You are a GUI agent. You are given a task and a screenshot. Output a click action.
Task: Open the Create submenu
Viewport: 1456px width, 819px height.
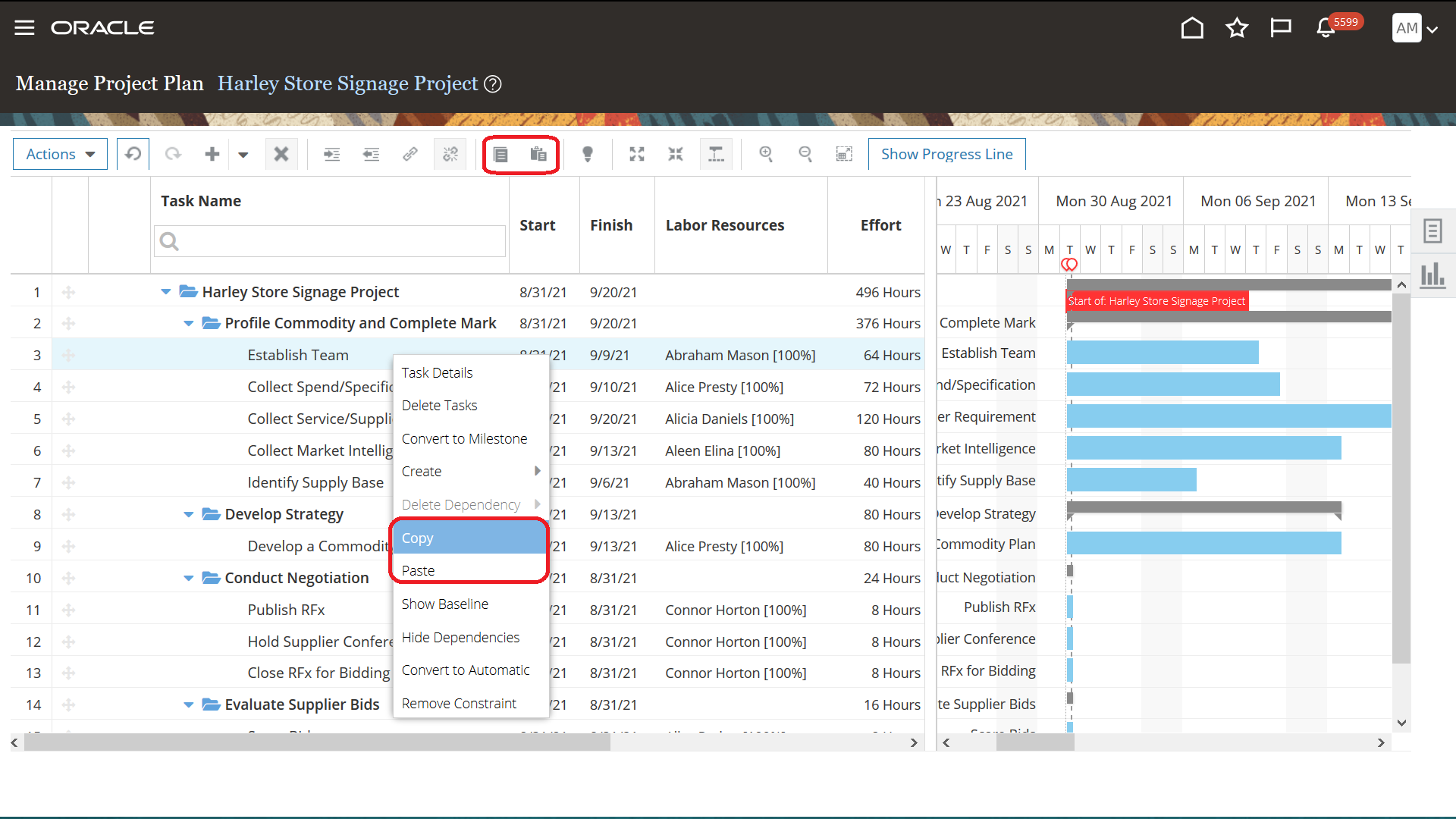[470, 471]
